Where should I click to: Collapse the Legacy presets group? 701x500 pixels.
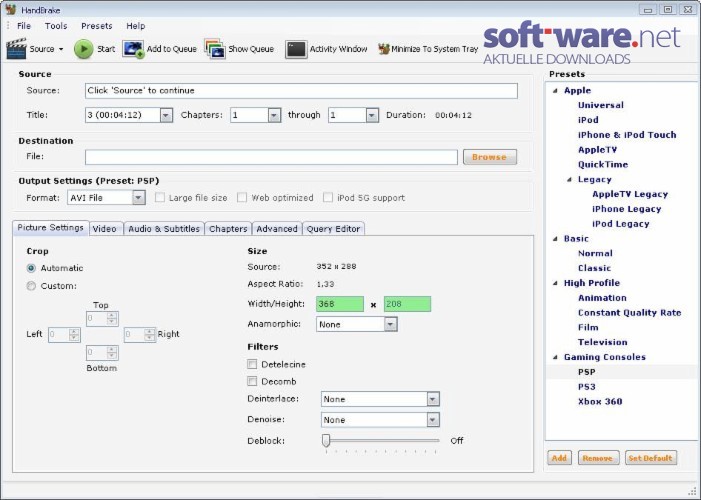coord(570,180)
